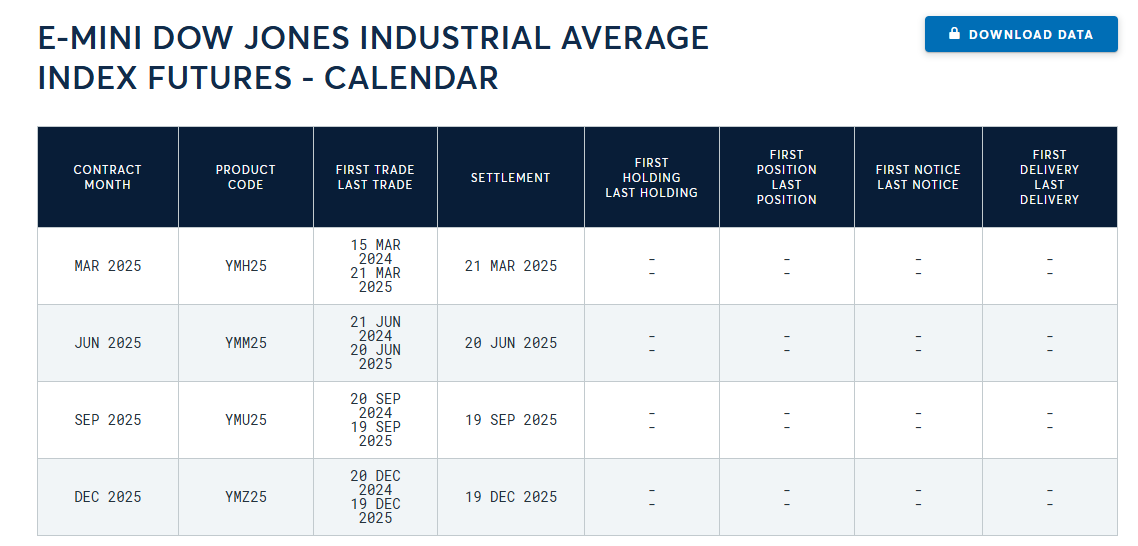1138x546 pixels.
Task: Click the First Position Last Position header
Action: [787, 177]
